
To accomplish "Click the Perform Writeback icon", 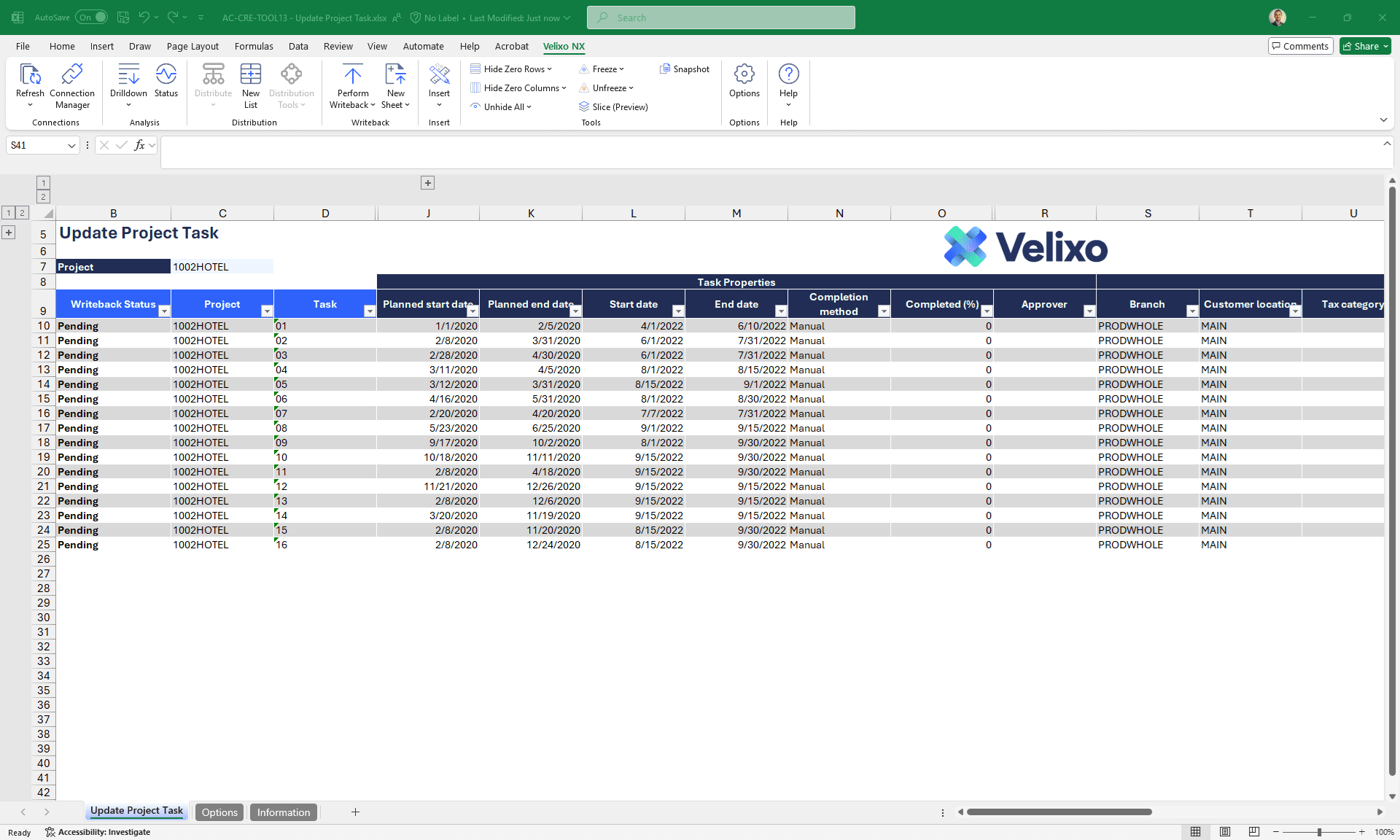I will point(352,74).
